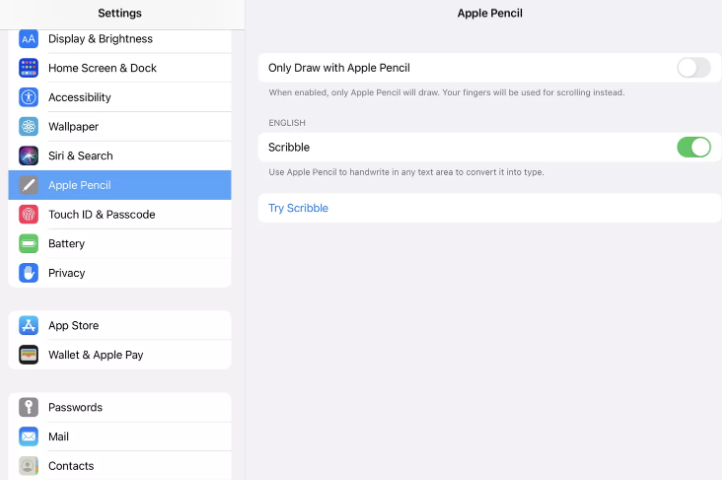Viewport: 722px width, 480px height.
Task: Go to Battery settings
Action: coord(120,244)
